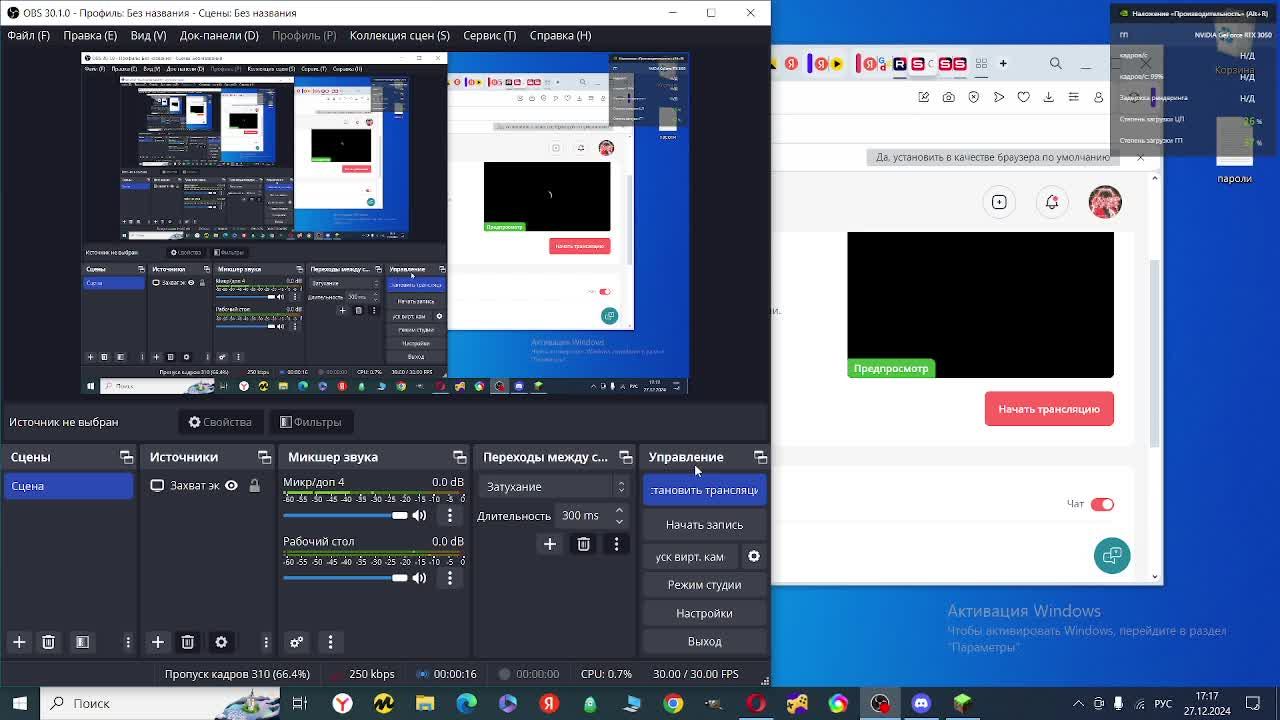Click the Рабочий стол volume slider

[x=345, y=577]
